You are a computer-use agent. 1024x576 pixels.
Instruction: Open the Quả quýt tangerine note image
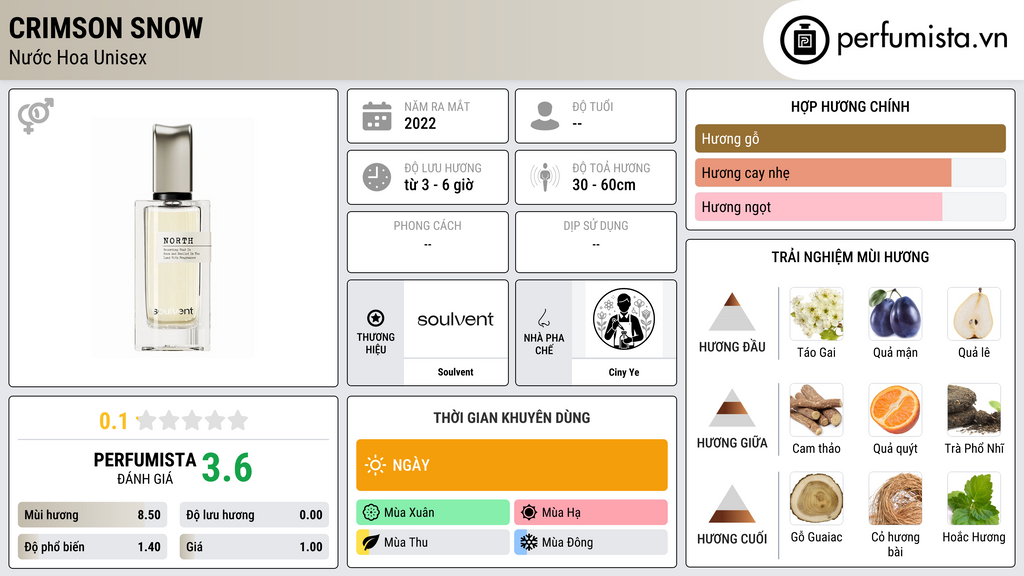coord(895,410)
